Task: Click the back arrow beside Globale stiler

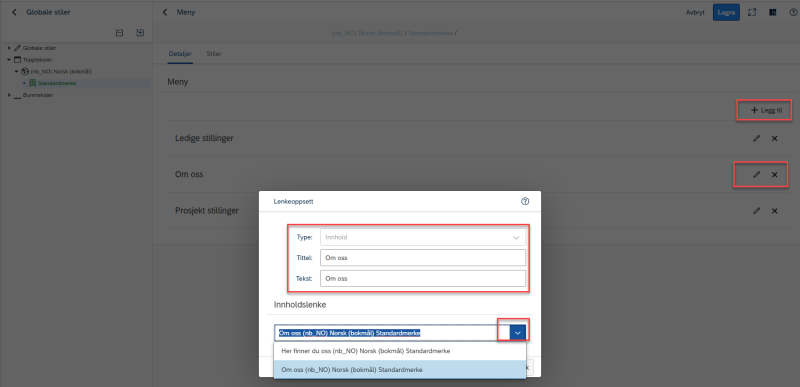Action: [x=14, y=12]
